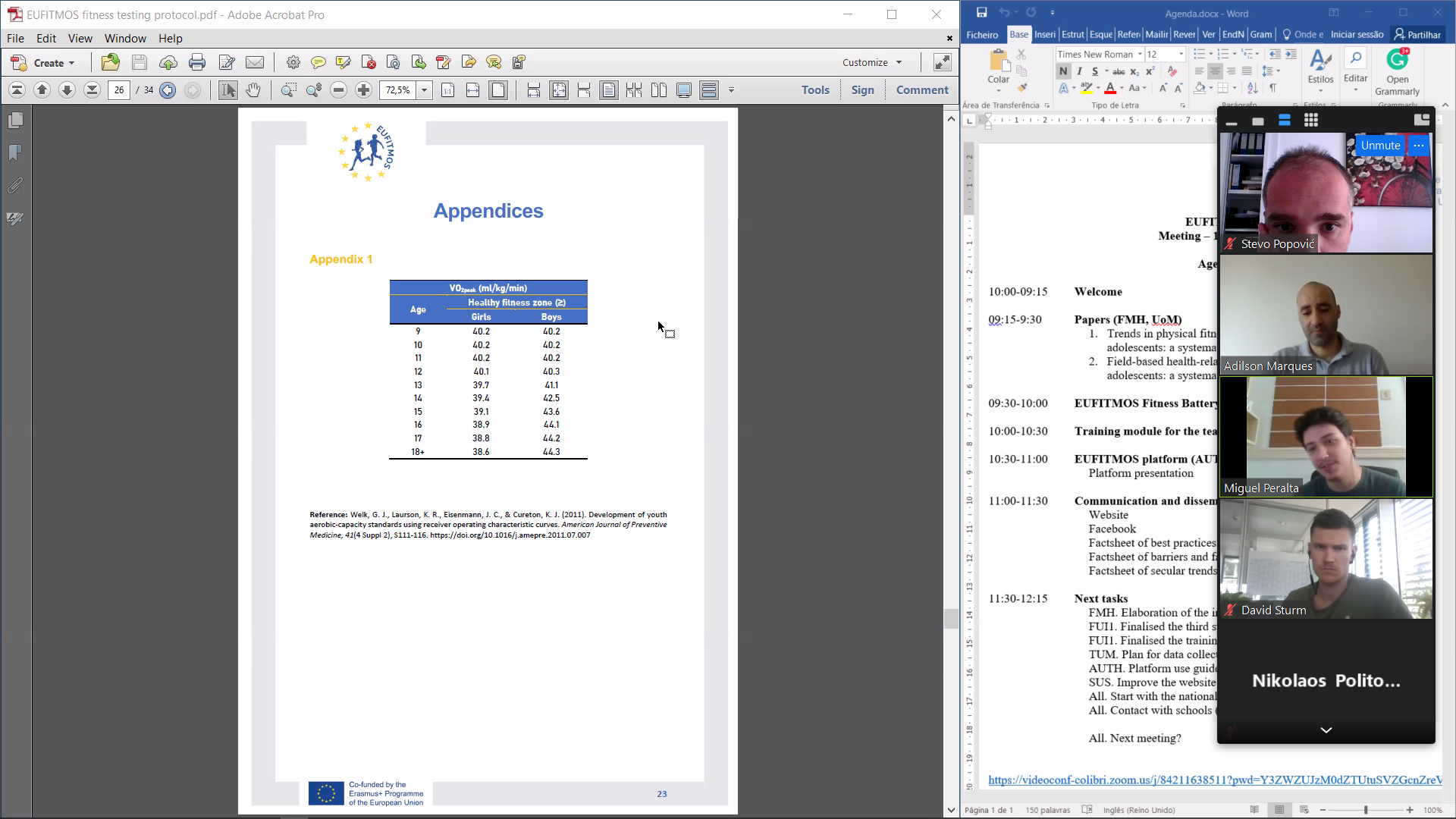This screenshot has height=819, width=1456.
Task: Click the Marquee Zoom tool in Acrobat
Action: click(288, 90)
